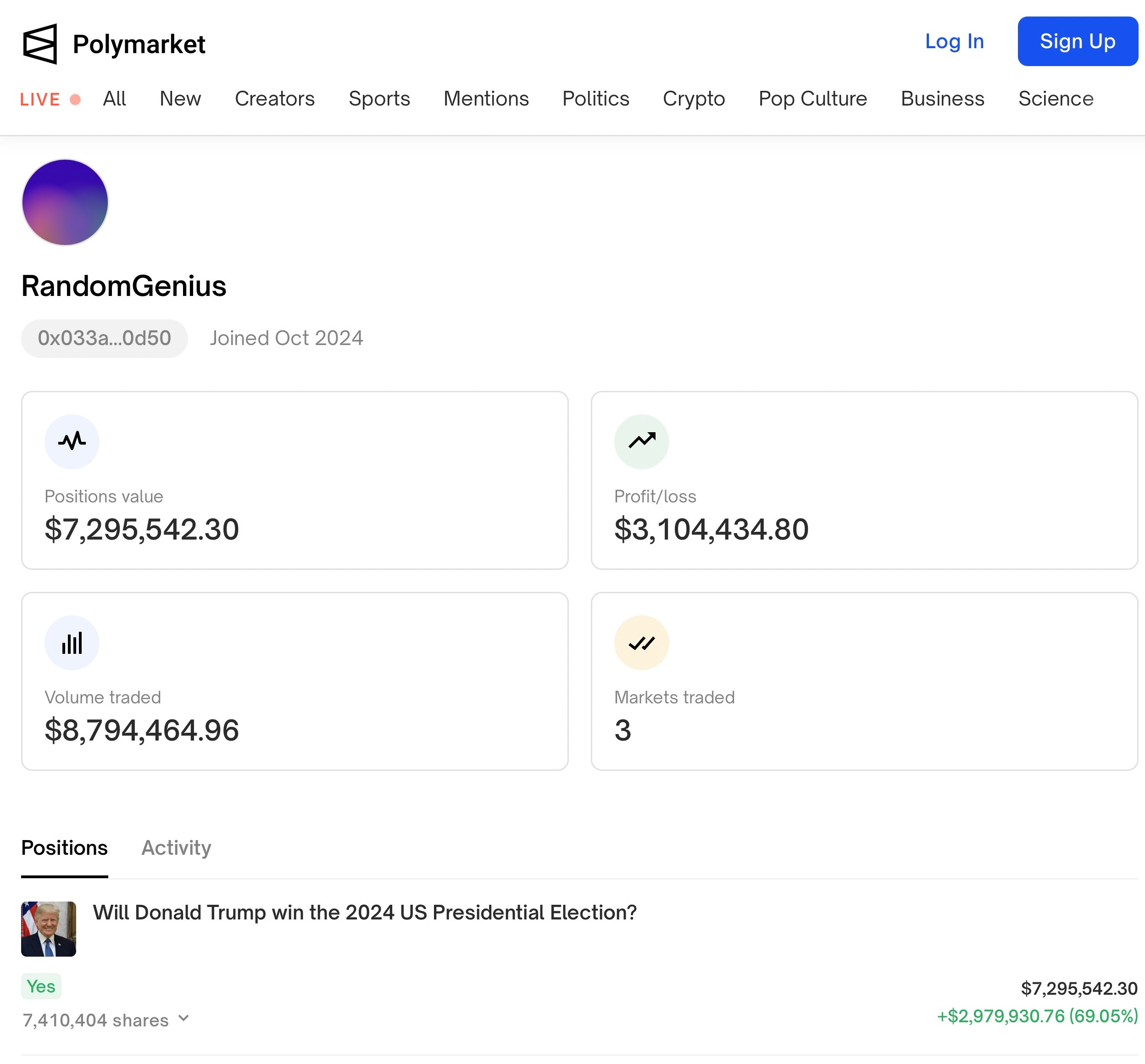Viewport: 1145px width, 1064px height.
Task: Click the 7,410,404 shares text
Action: [95, 1020]
